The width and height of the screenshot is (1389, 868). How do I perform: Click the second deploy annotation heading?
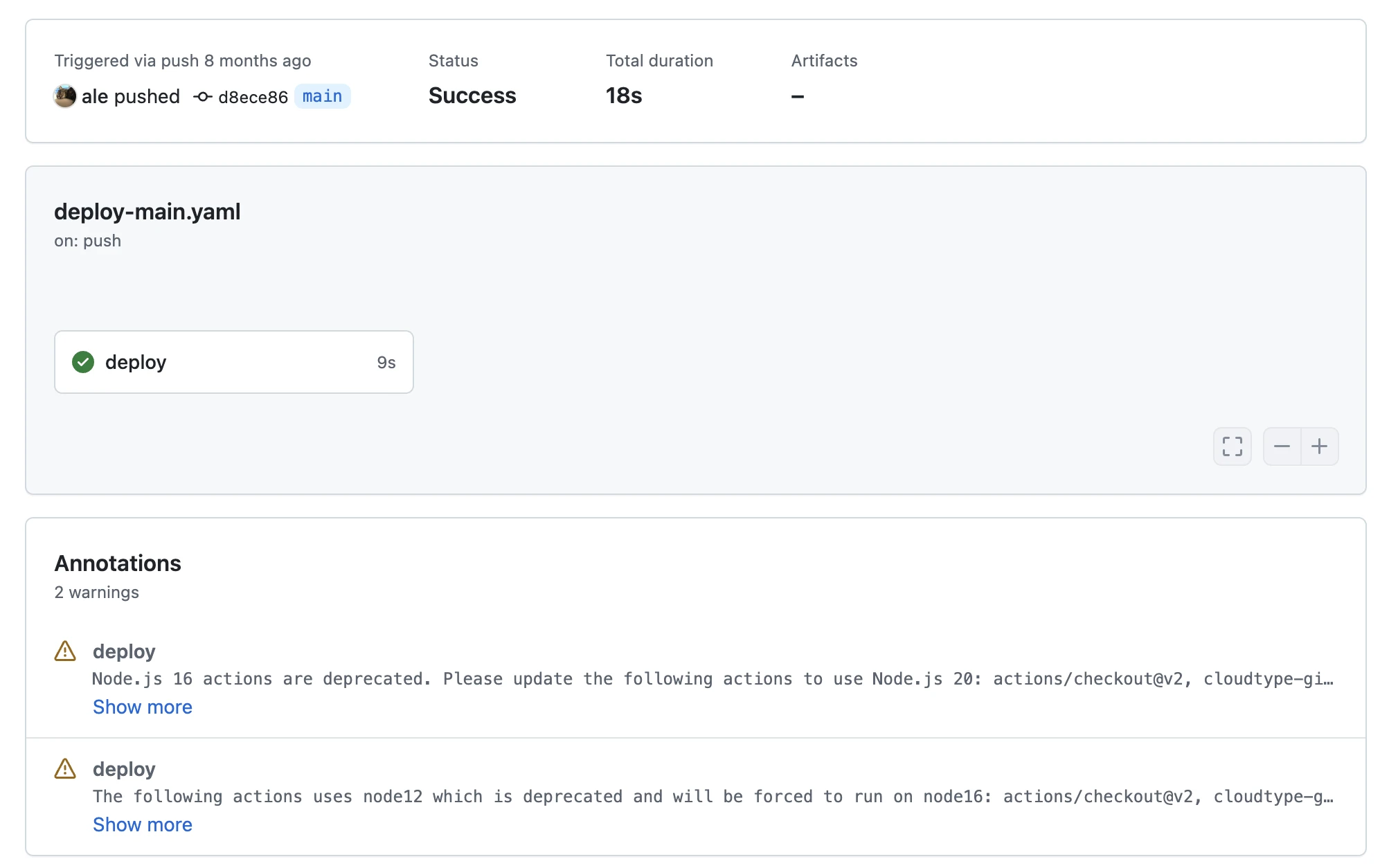click(124, 769)
